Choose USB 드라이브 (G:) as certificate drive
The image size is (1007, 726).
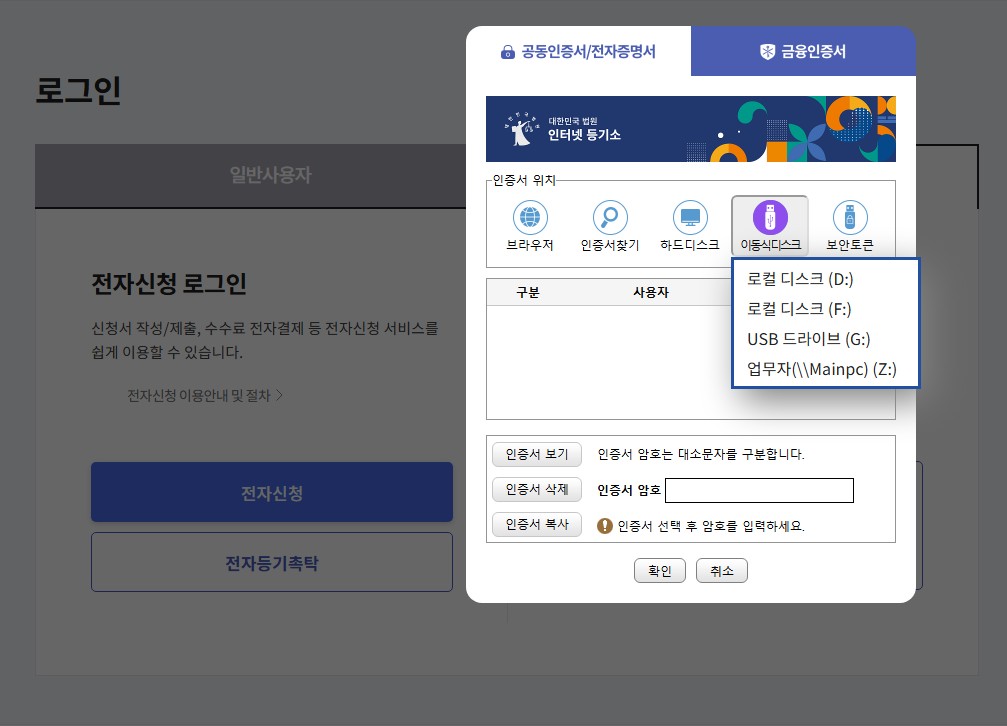click(810, 341)
